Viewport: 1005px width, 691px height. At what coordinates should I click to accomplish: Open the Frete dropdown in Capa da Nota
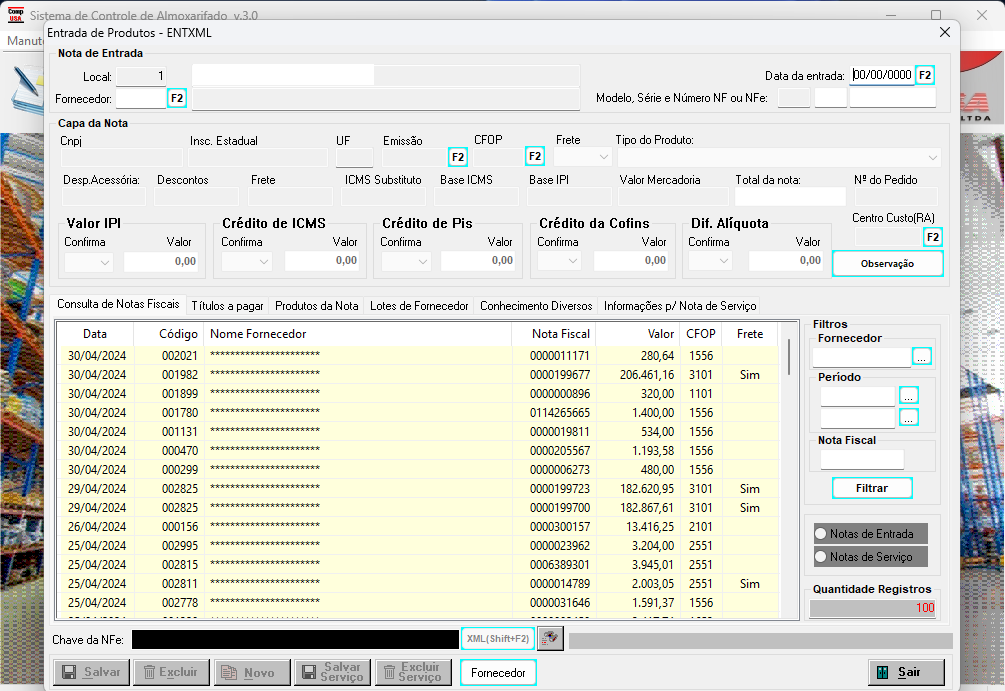coord(583,157)
